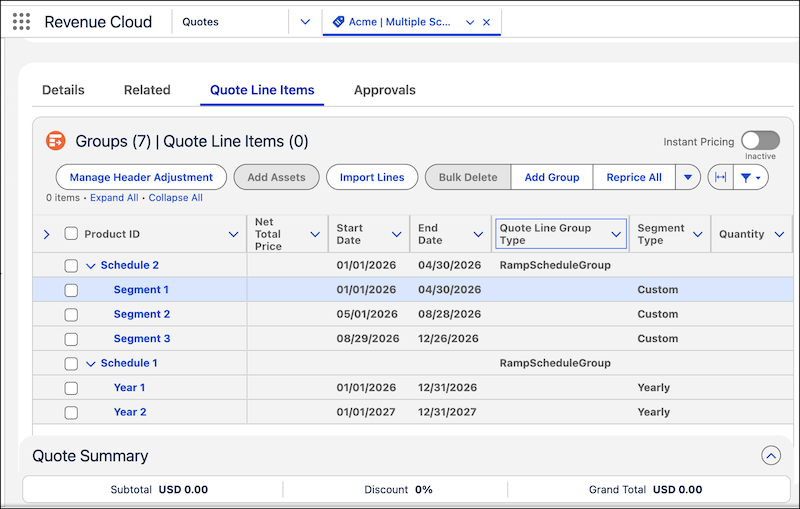Open Product ID column menu
The image size is (800, 509).
tap(233, 234)
